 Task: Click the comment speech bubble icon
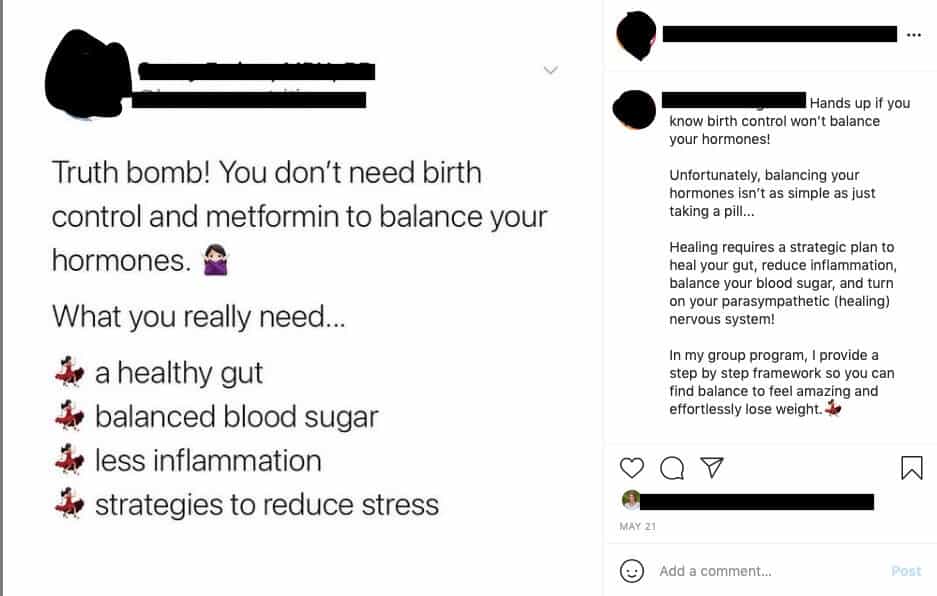click(672, 468)
